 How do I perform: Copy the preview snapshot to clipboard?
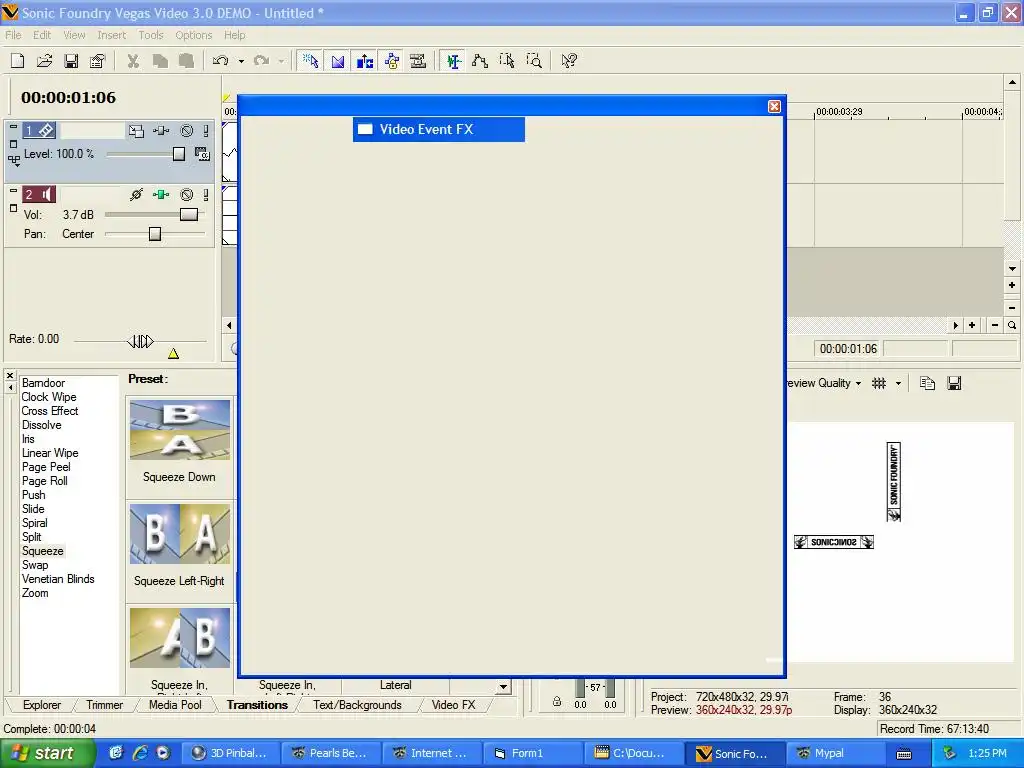pos(927,383)
